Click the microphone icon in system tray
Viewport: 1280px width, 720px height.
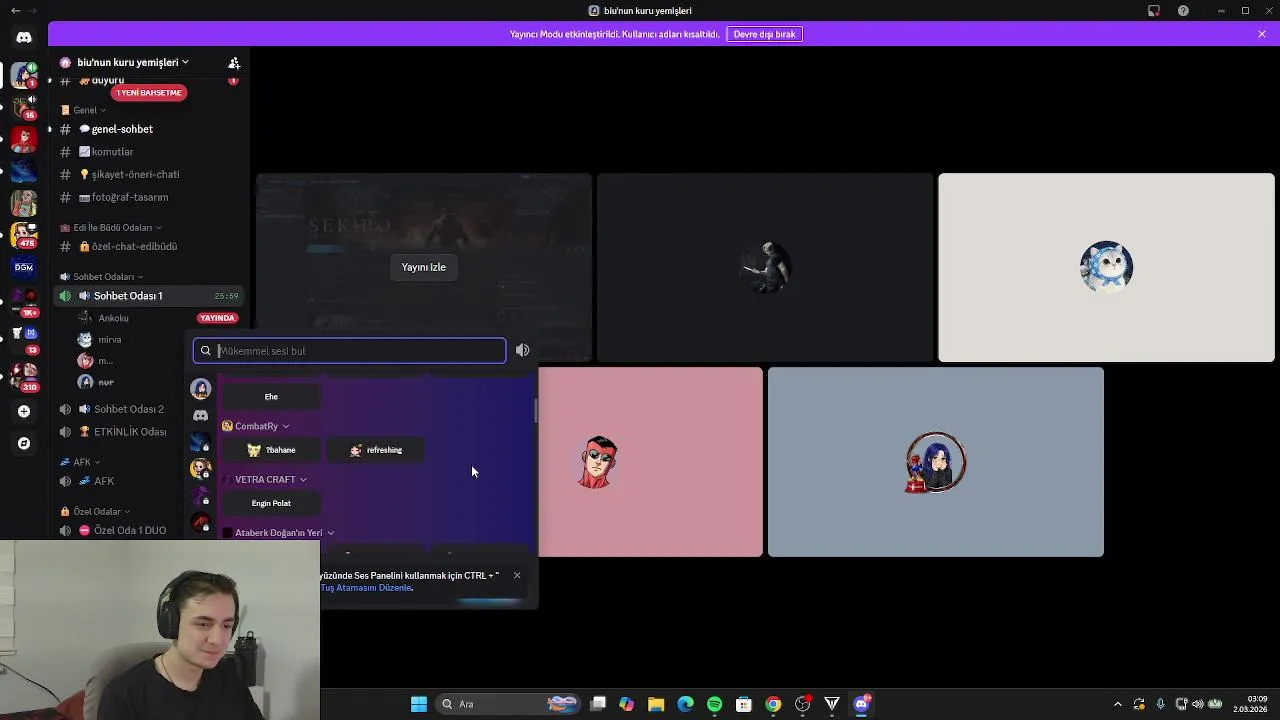1160,704
